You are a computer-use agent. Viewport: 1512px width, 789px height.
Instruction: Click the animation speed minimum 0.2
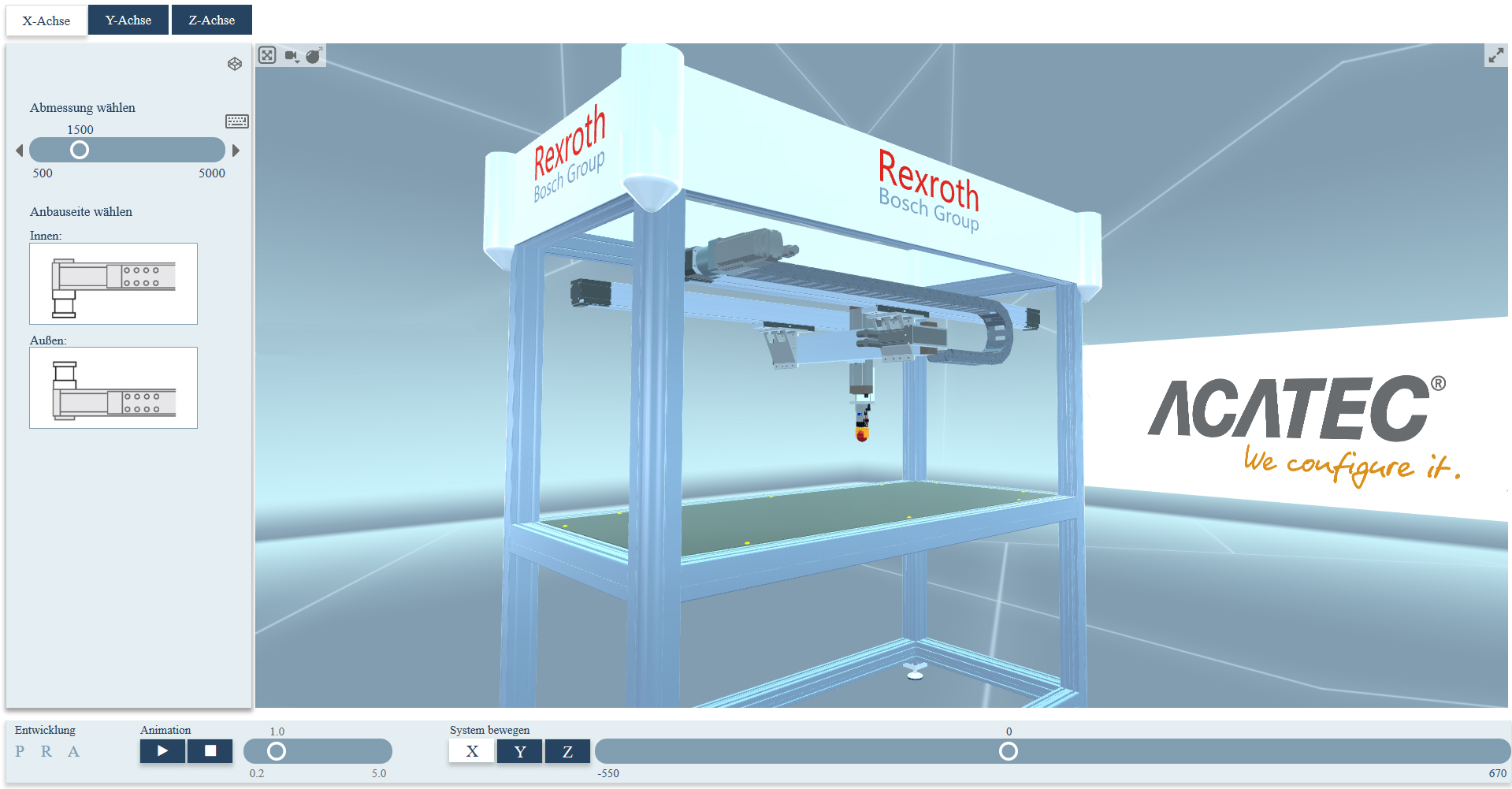point(257,774)
